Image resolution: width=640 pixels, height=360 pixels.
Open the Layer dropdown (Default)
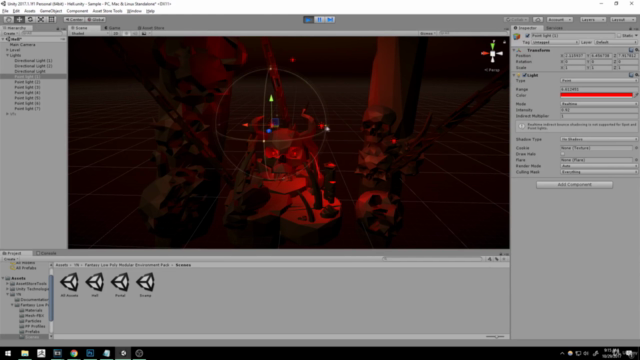tap(616, 42)
